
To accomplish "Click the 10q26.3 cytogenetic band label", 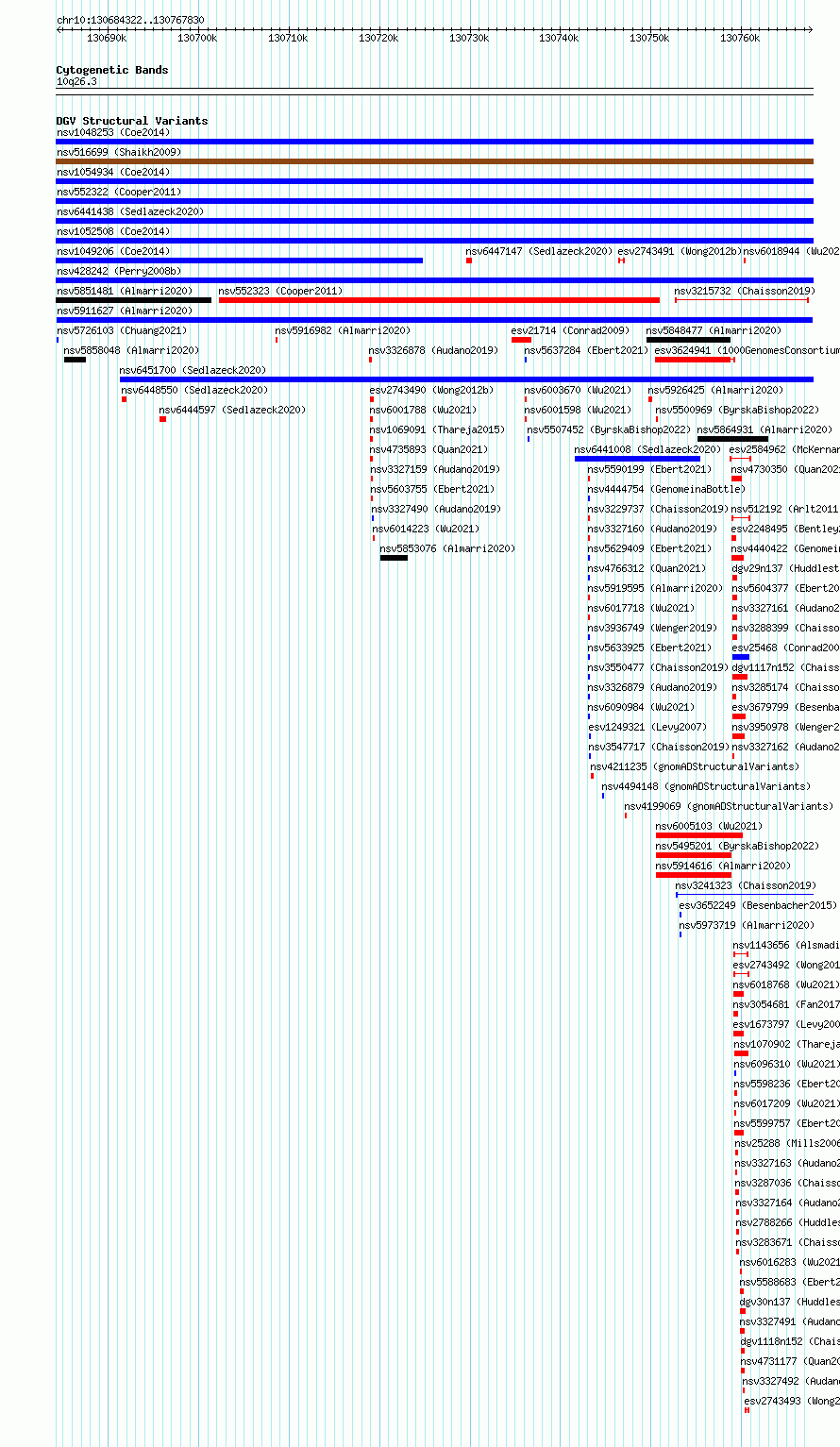I will (x=76, y=81).
